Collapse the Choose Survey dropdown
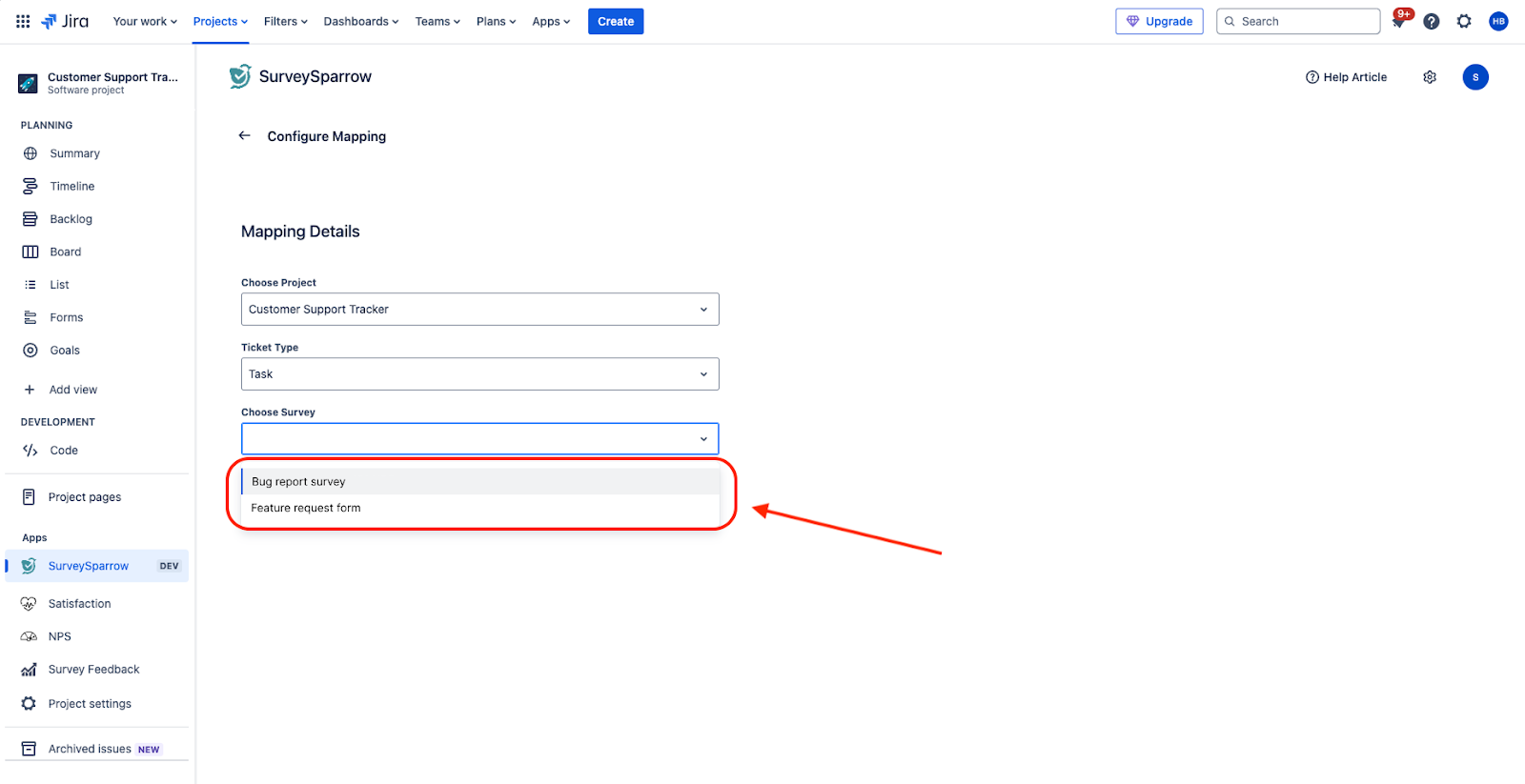This screenshot has height=784, width=1525. tap(702, 439)
